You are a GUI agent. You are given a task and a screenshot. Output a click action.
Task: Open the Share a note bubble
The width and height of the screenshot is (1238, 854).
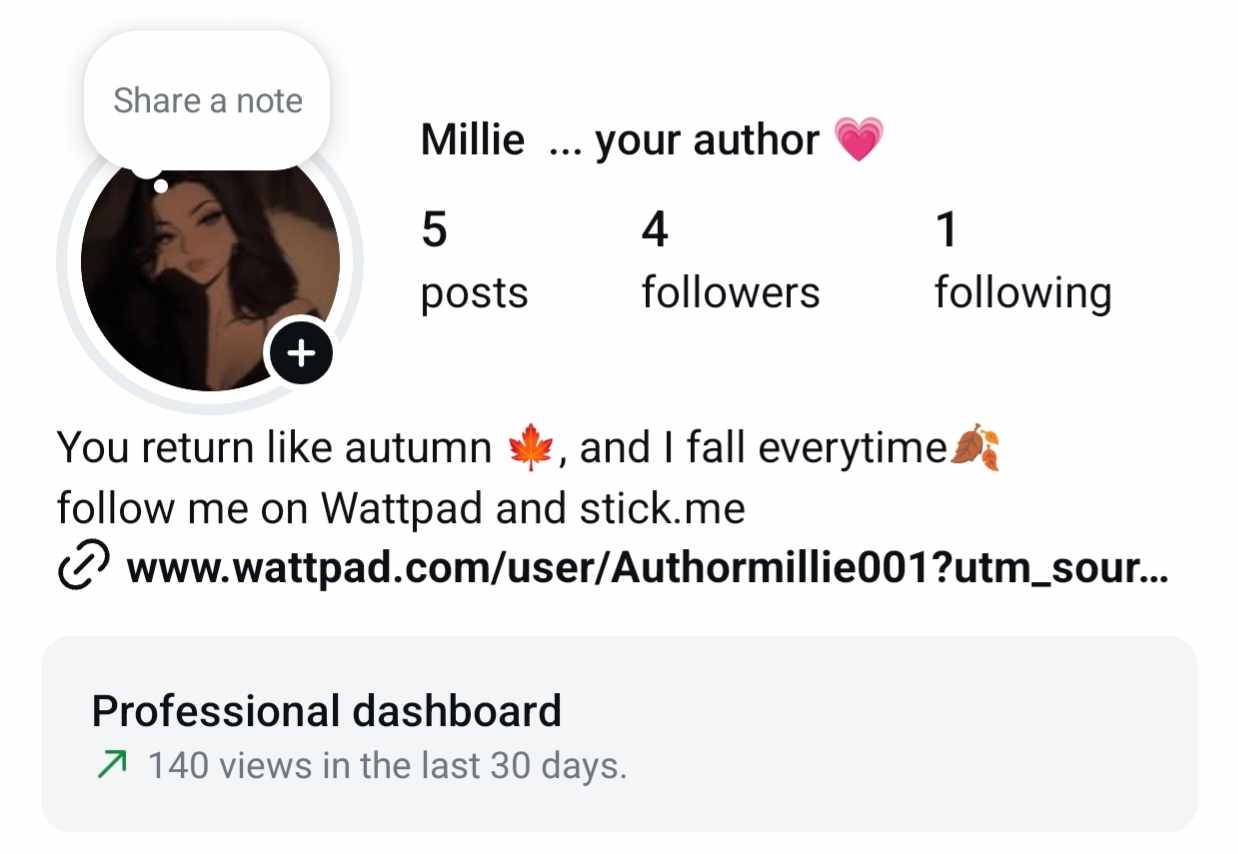pos(207,100)
